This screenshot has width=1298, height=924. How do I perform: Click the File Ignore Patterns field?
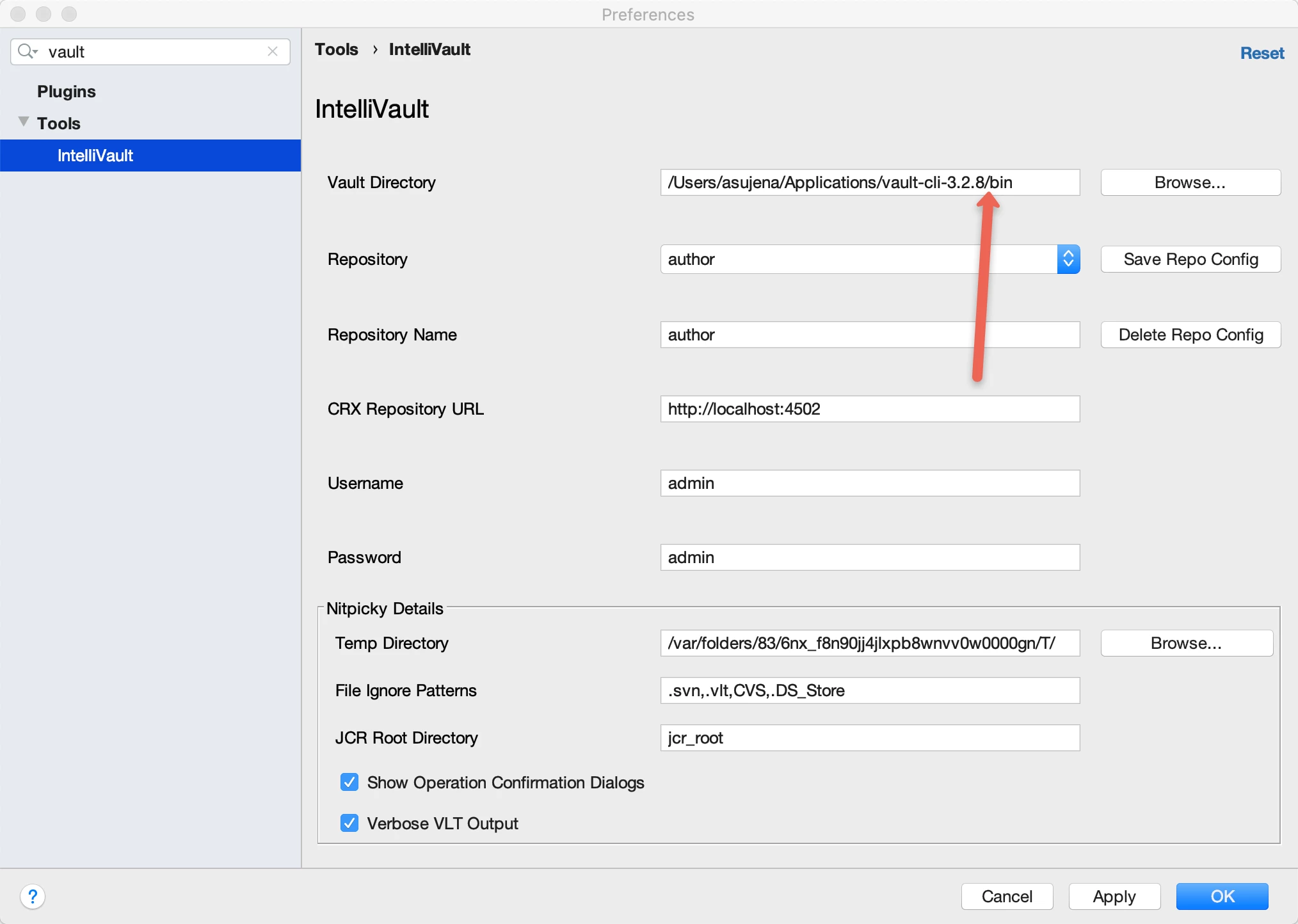tap(869, 690)
